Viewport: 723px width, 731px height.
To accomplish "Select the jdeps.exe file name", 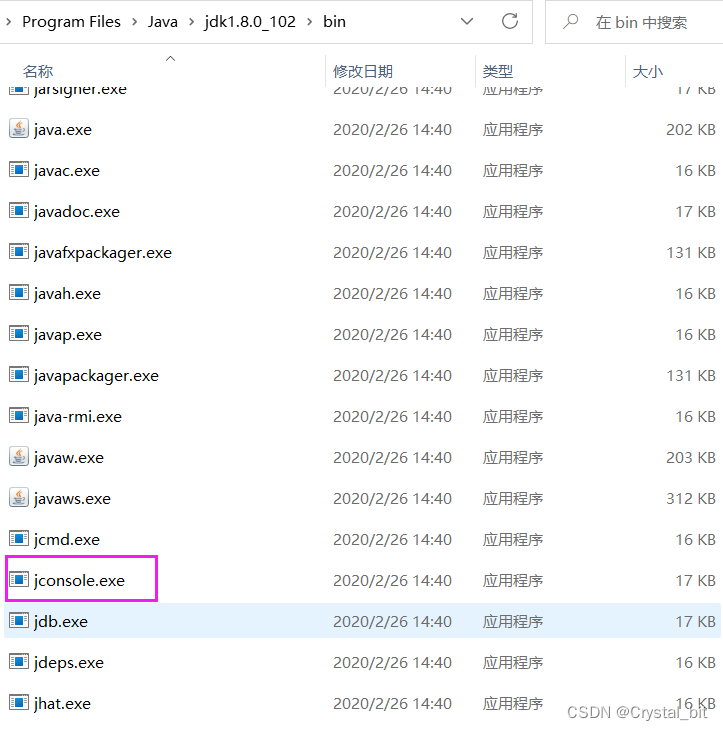I will click(69, 663).
